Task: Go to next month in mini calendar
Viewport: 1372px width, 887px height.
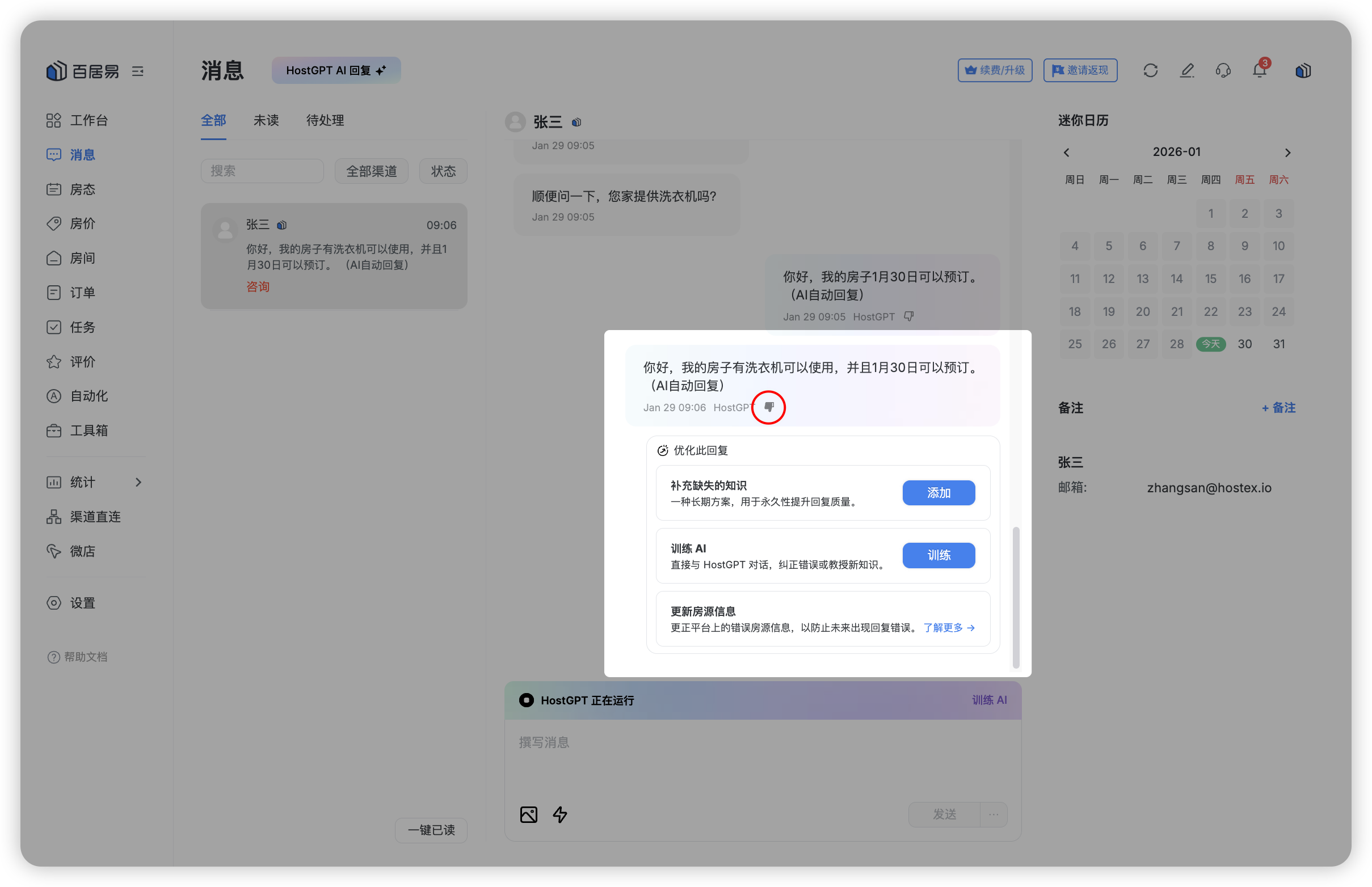Action: point(1287,153)
